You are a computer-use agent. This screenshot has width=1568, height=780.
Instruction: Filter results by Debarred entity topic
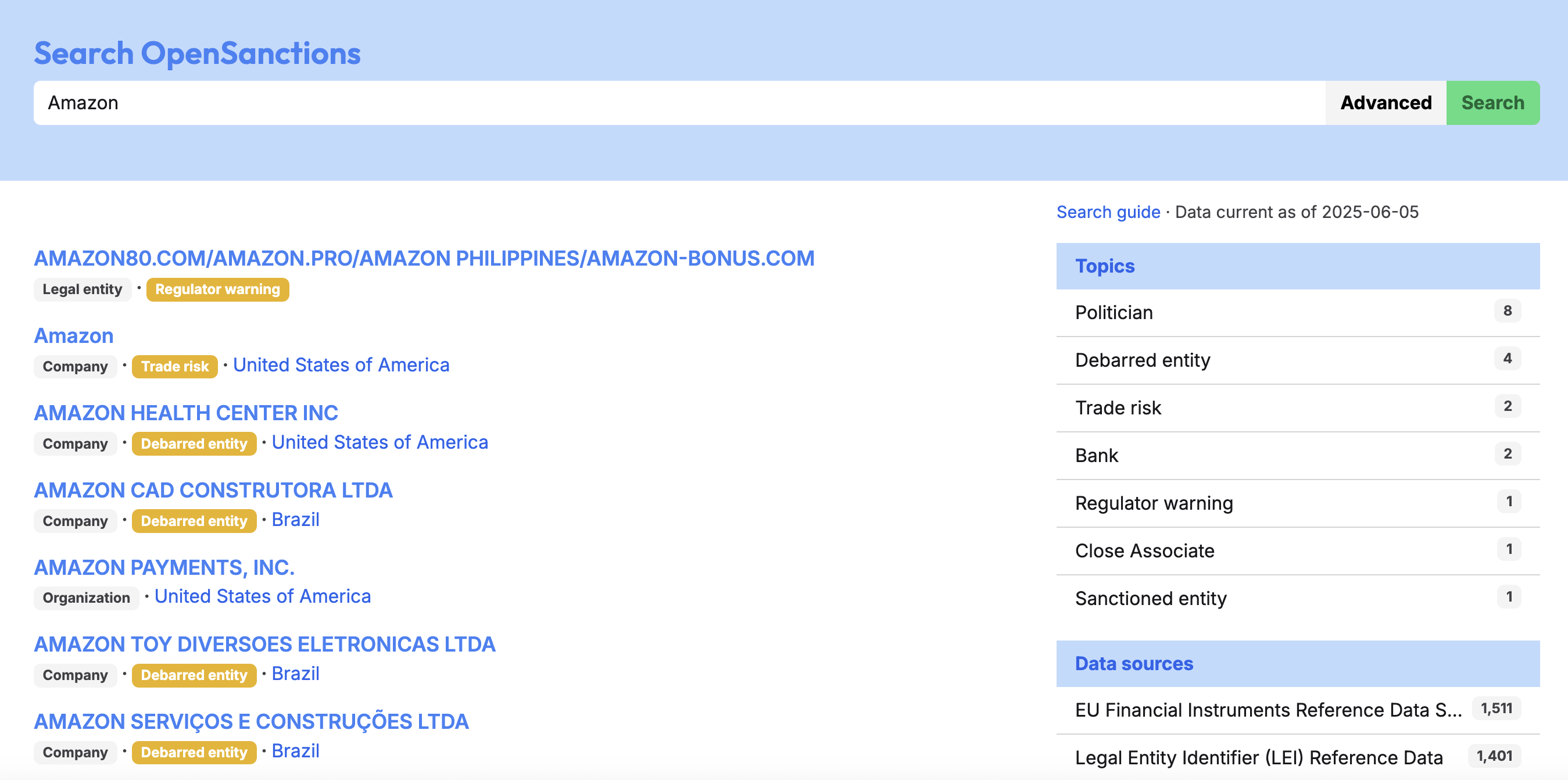coord(1143,360)
